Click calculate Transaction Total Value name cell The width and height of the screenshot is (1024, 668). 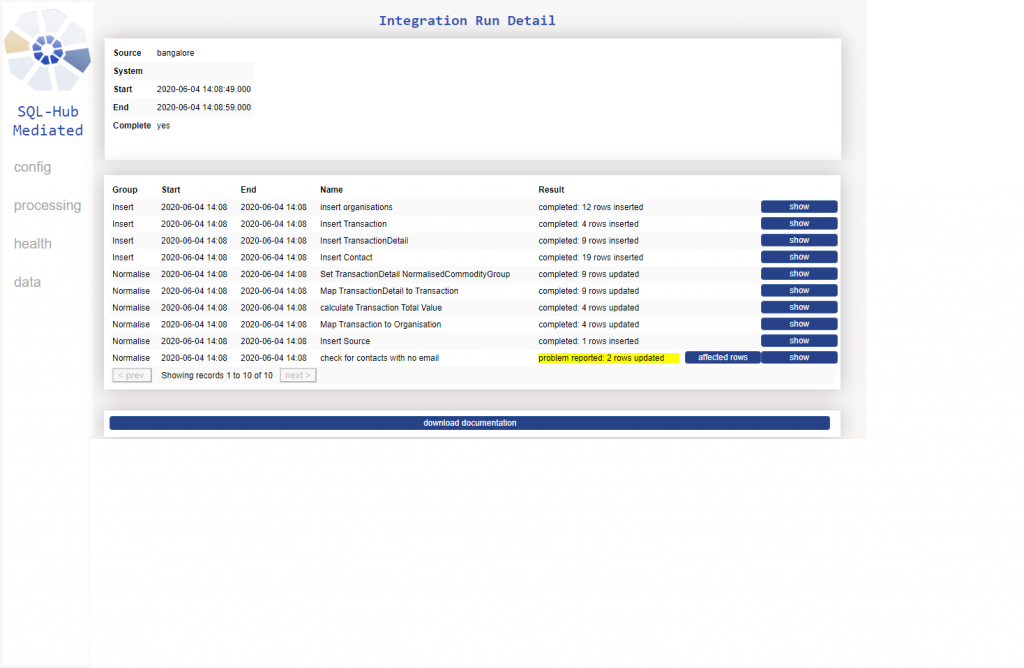(381, 308)
